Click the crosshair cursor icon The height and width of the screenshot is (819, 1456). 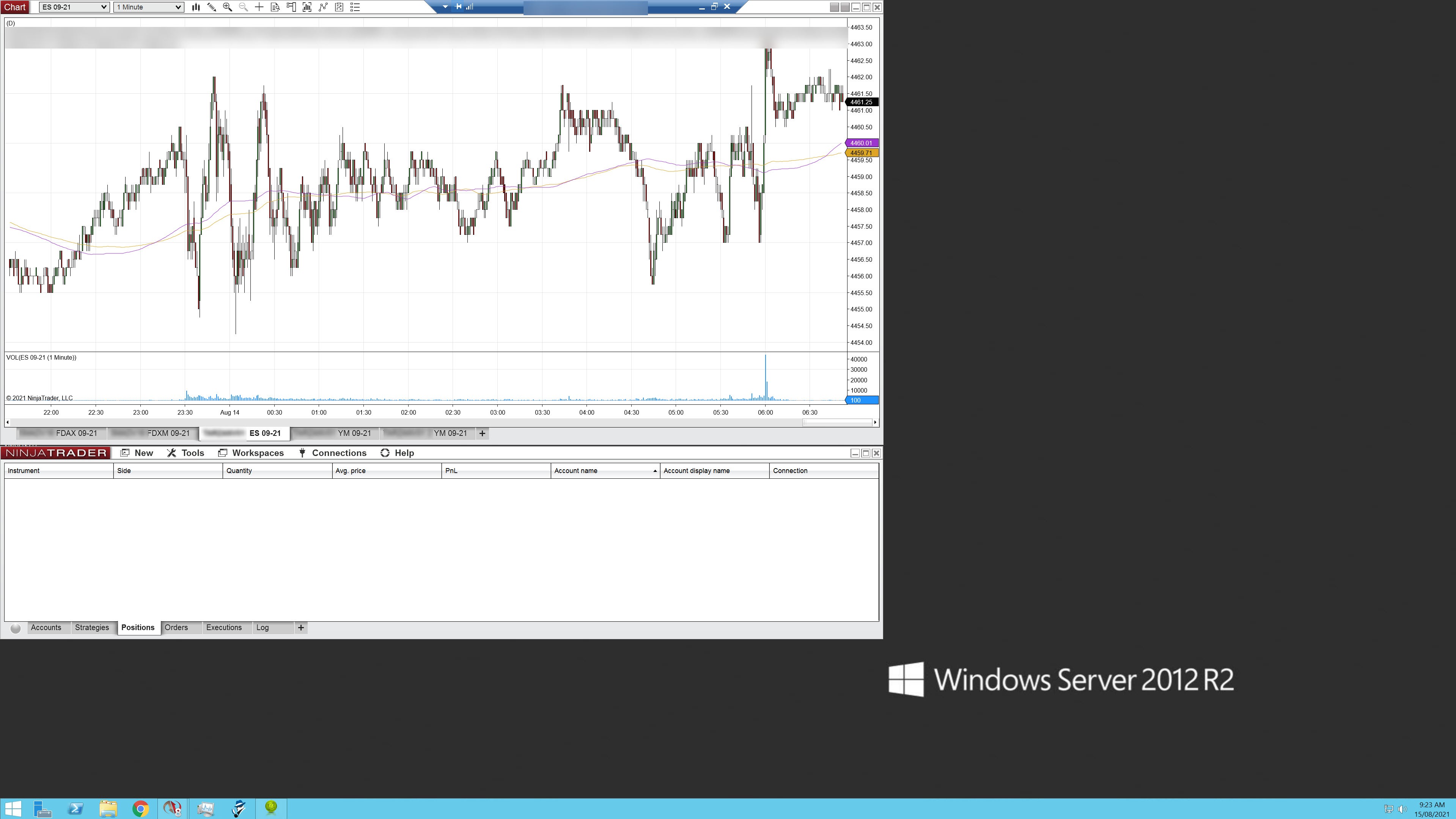(x=259, y=7)
